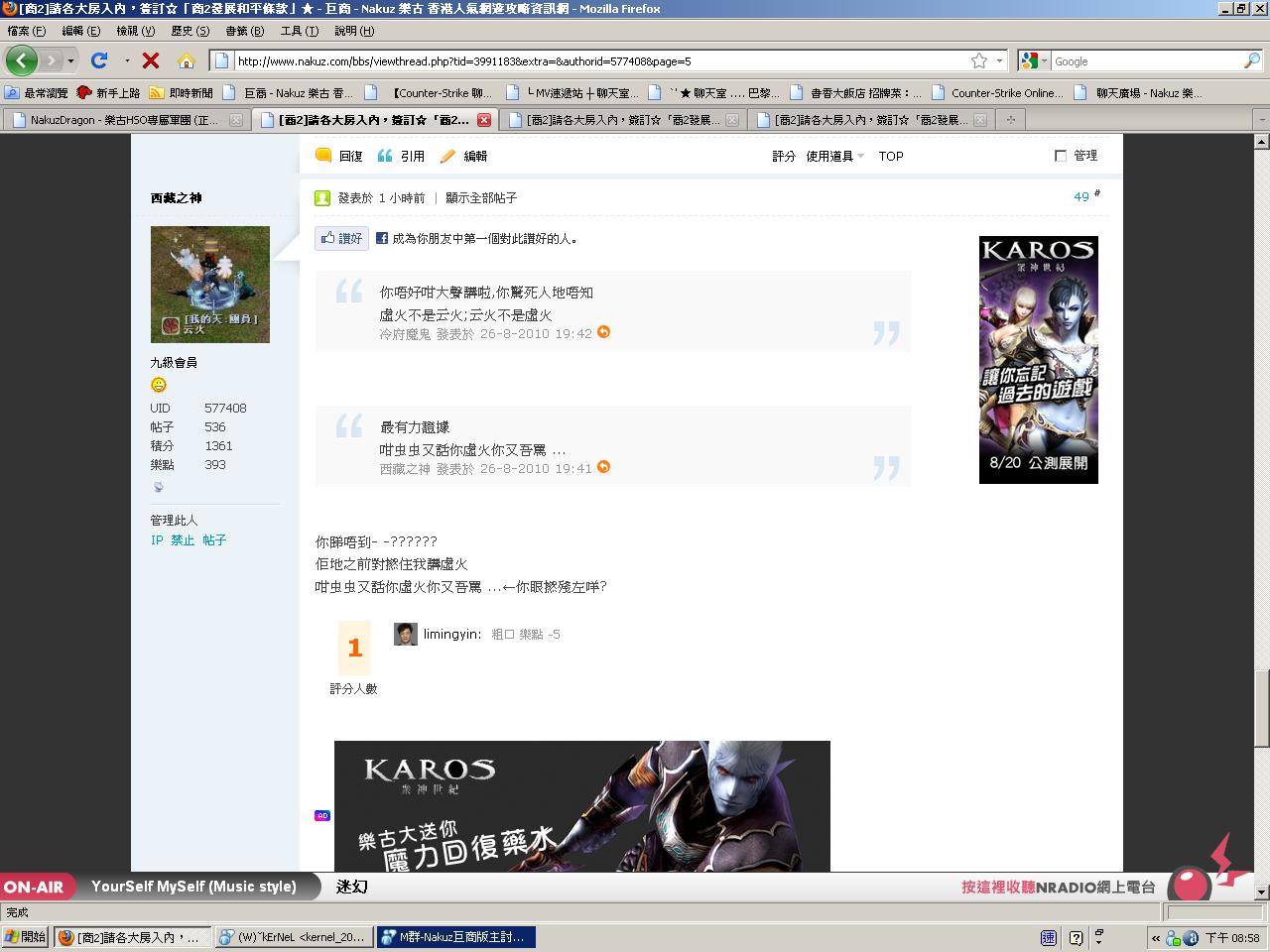Stop loading with the red X icon
Screen dimensions: 1270x952
151,60
